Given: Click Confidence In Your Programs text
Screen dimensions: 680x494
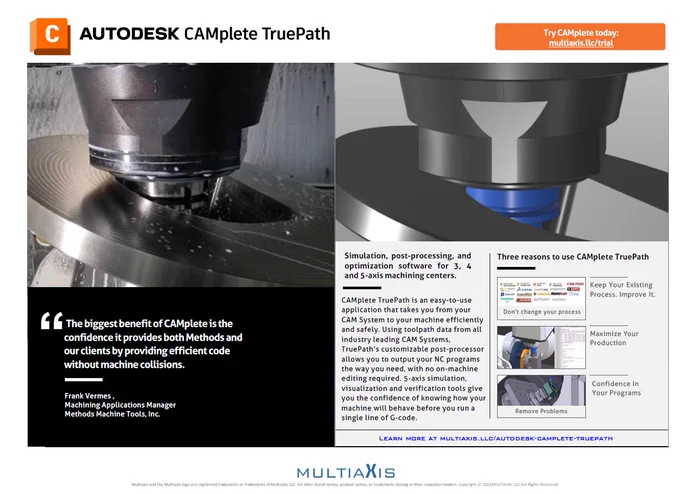Looking at the screenshot, I should coord(616,388).
